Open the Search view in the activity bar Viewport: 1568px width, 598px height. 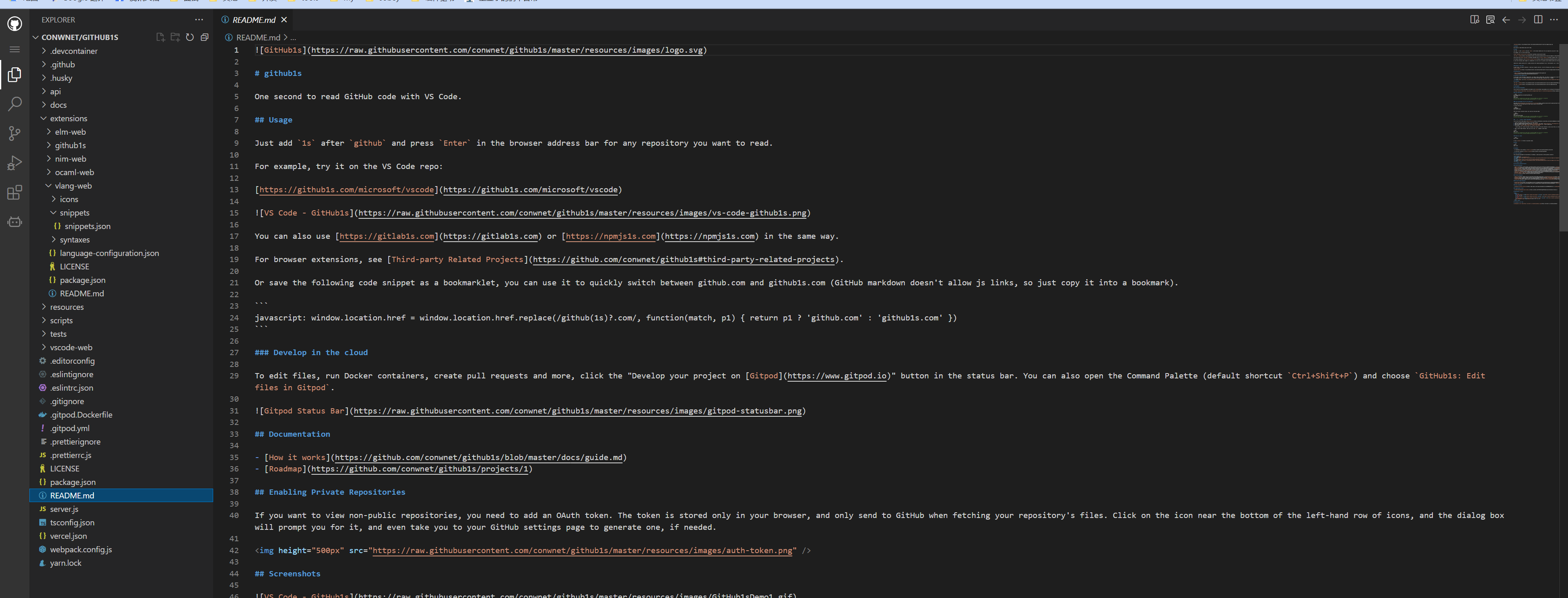coord(15,104)
